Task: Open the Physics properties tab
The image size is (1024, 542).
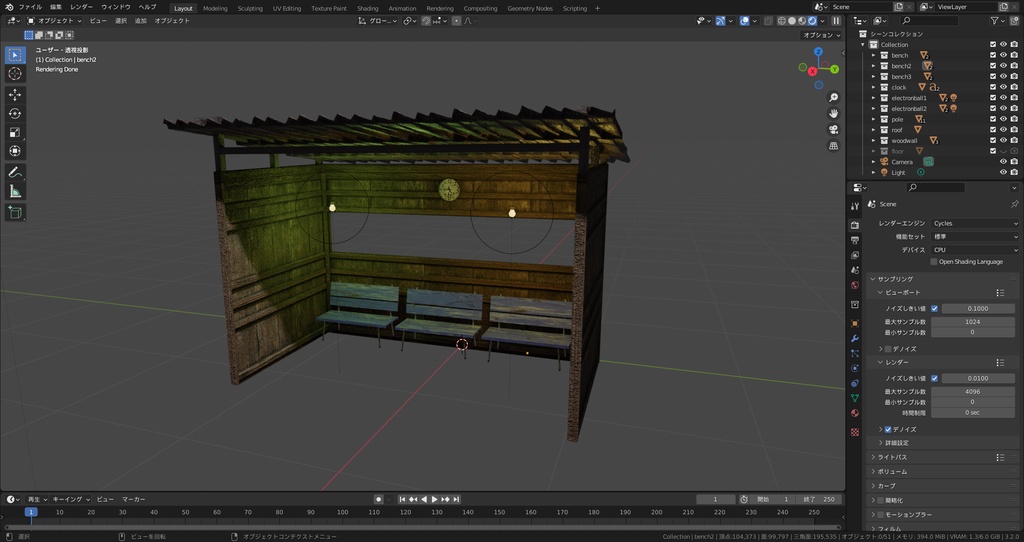Action: click(x=855, y=368)
